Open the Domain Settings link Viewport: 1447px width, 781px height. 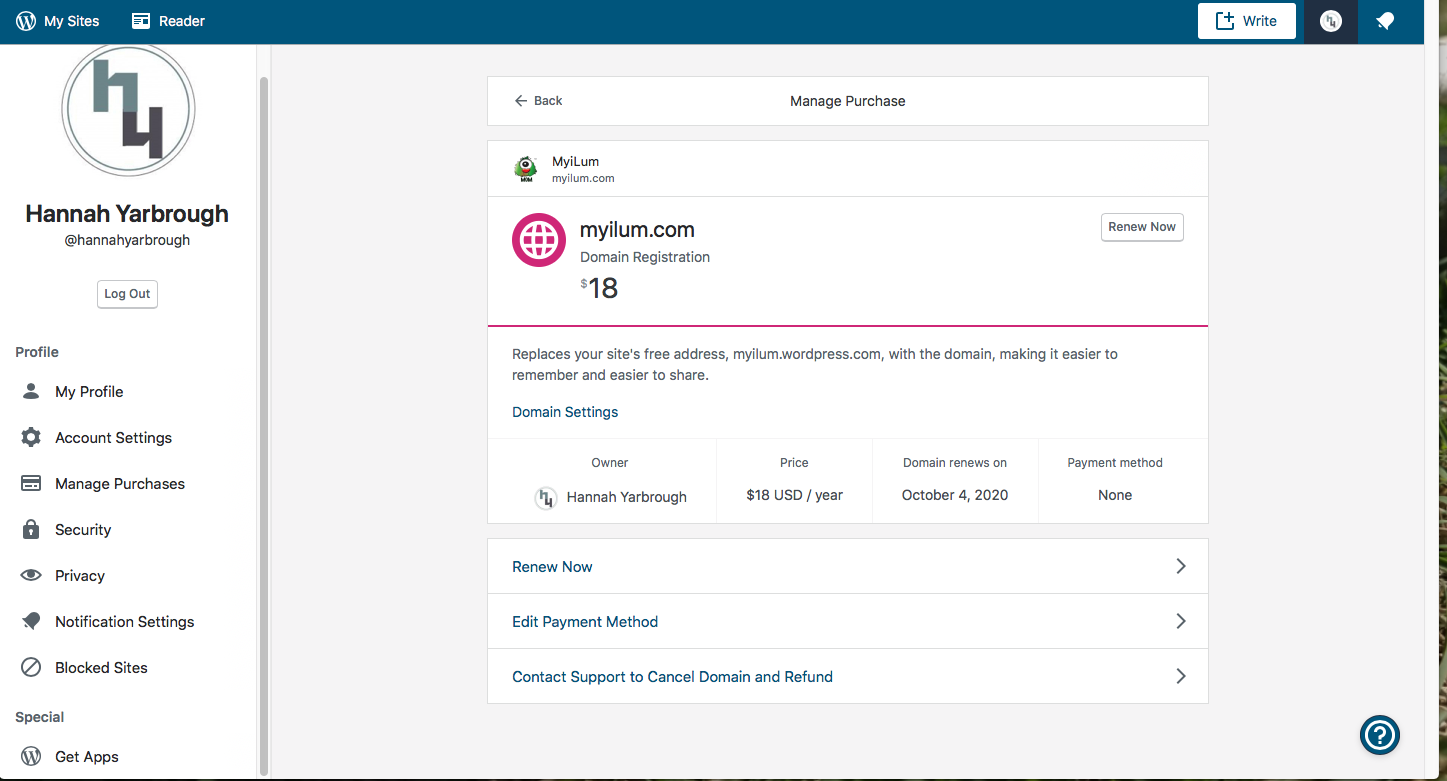[565, 412]
